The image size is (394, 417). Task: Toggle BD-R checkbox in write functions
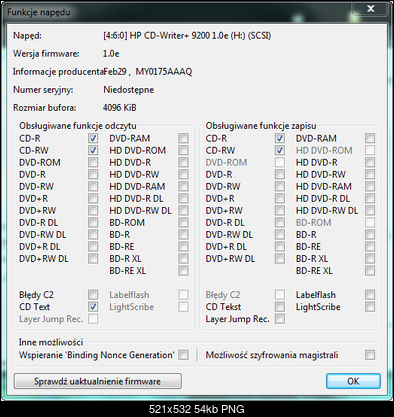[370, 234]
